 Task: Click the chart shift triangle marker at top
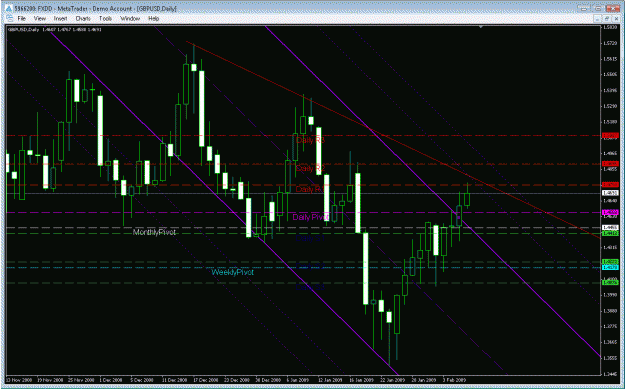click(x=481, y=27)
